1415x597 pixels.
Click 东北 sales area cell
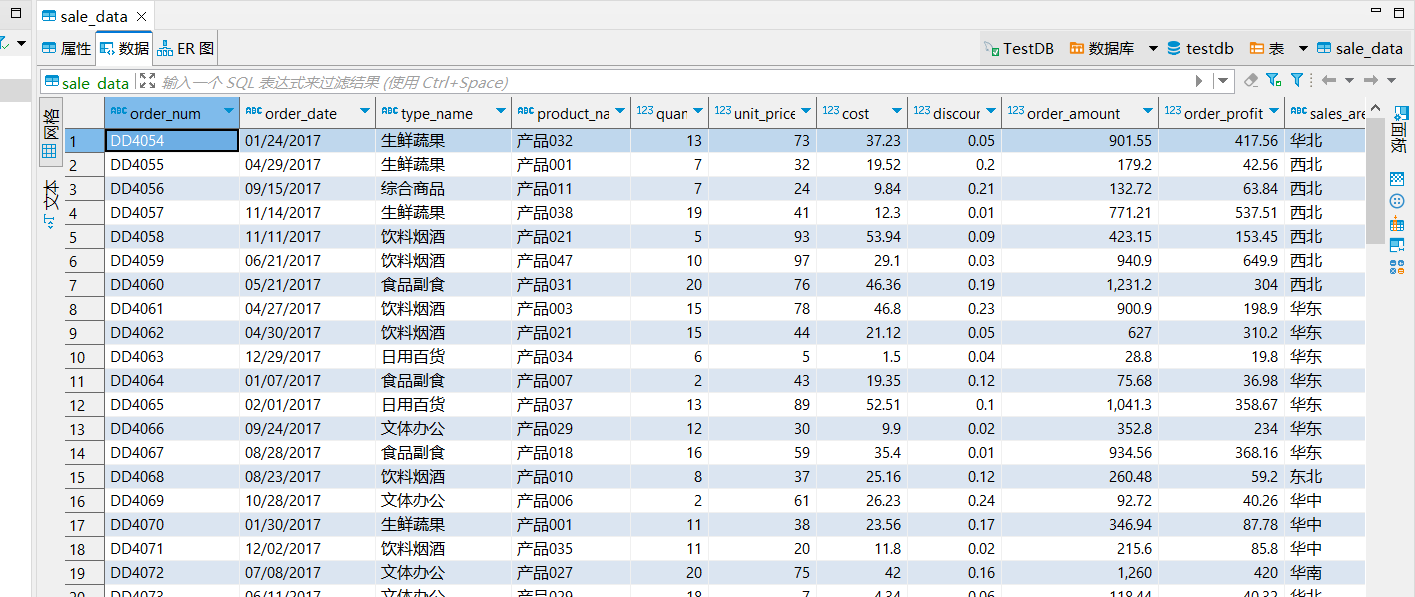click(1325, 477)
